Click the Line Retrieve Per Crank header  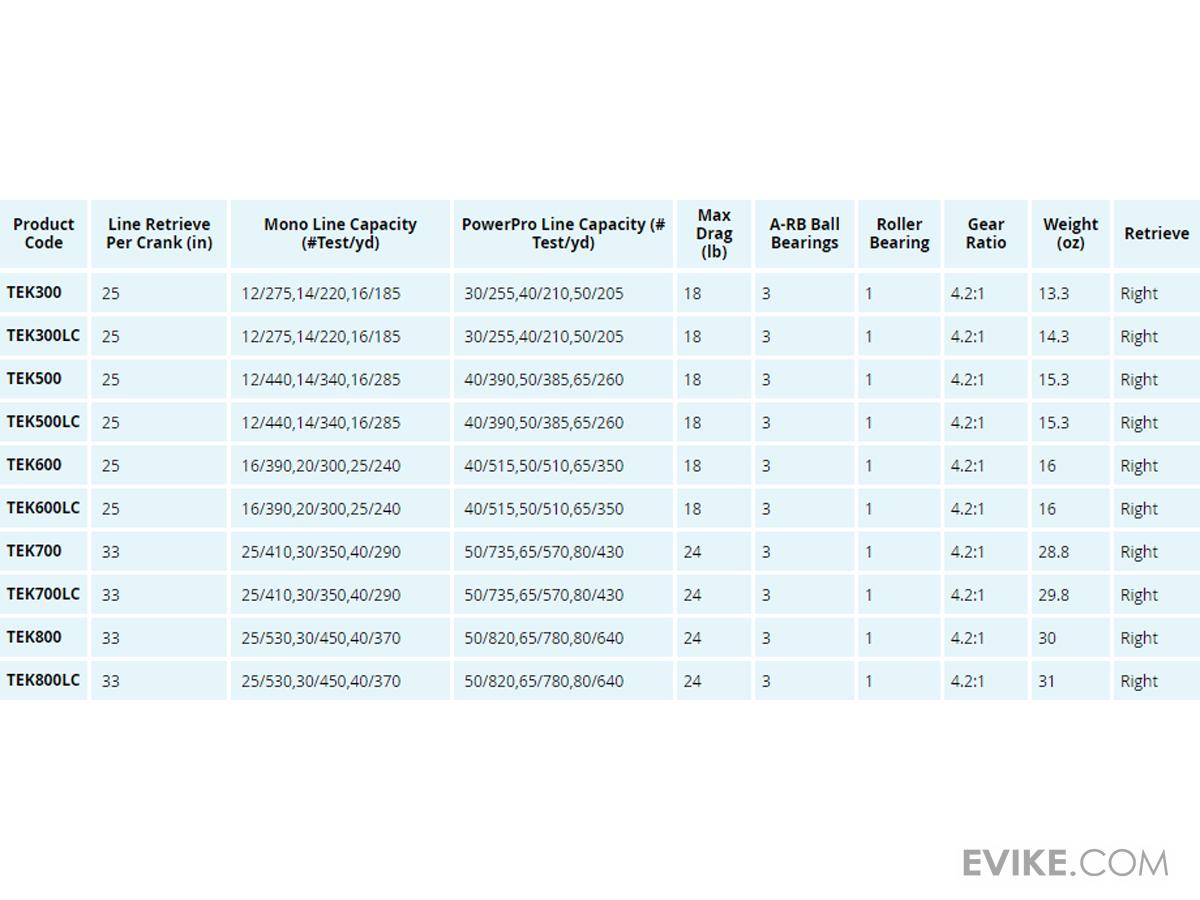[x=159, y=234]
